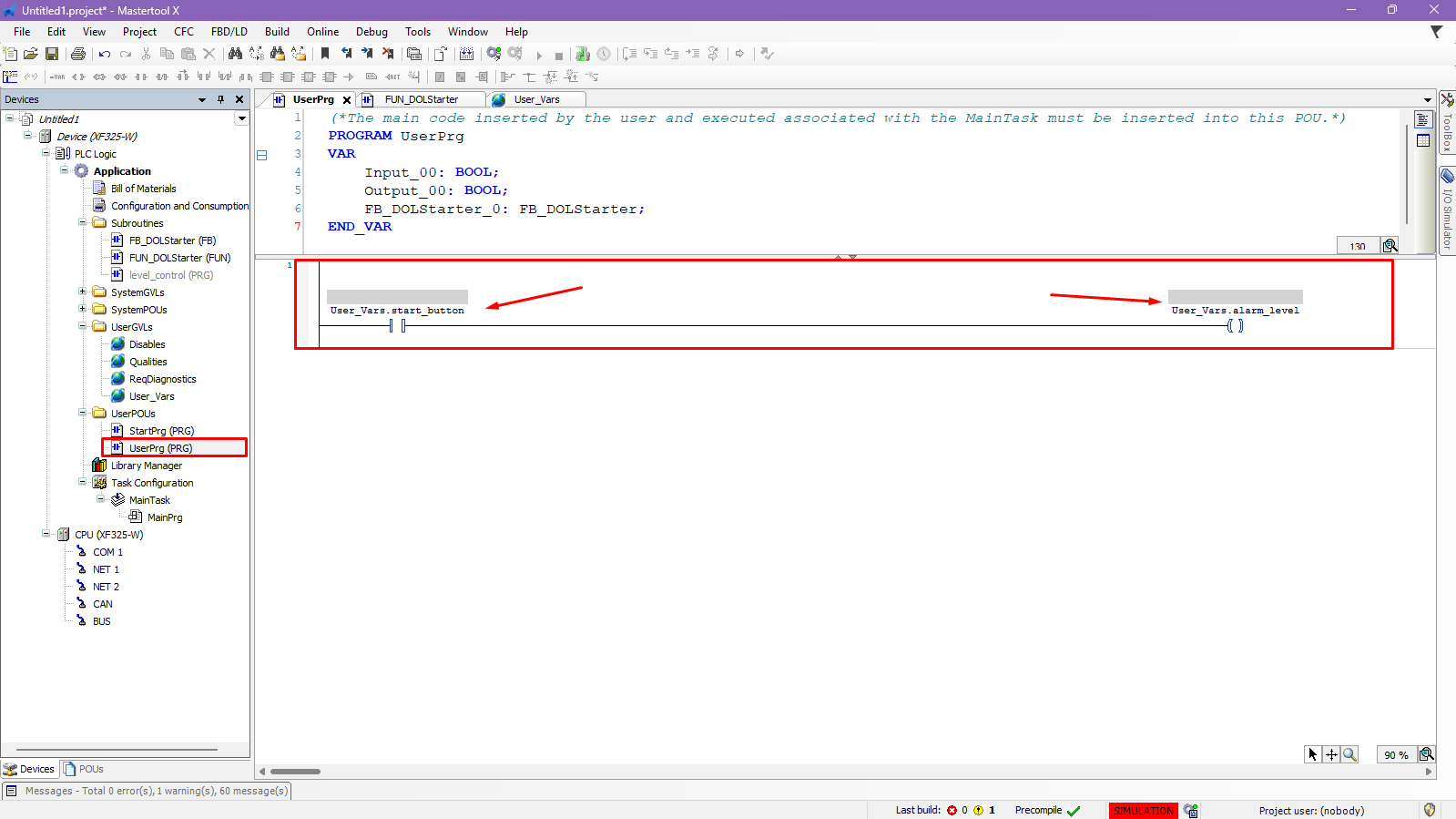Click the Toggle Bookmark icon
Image resolution: width=1456 pixels, height=819 pixels.
pos(325,54)
